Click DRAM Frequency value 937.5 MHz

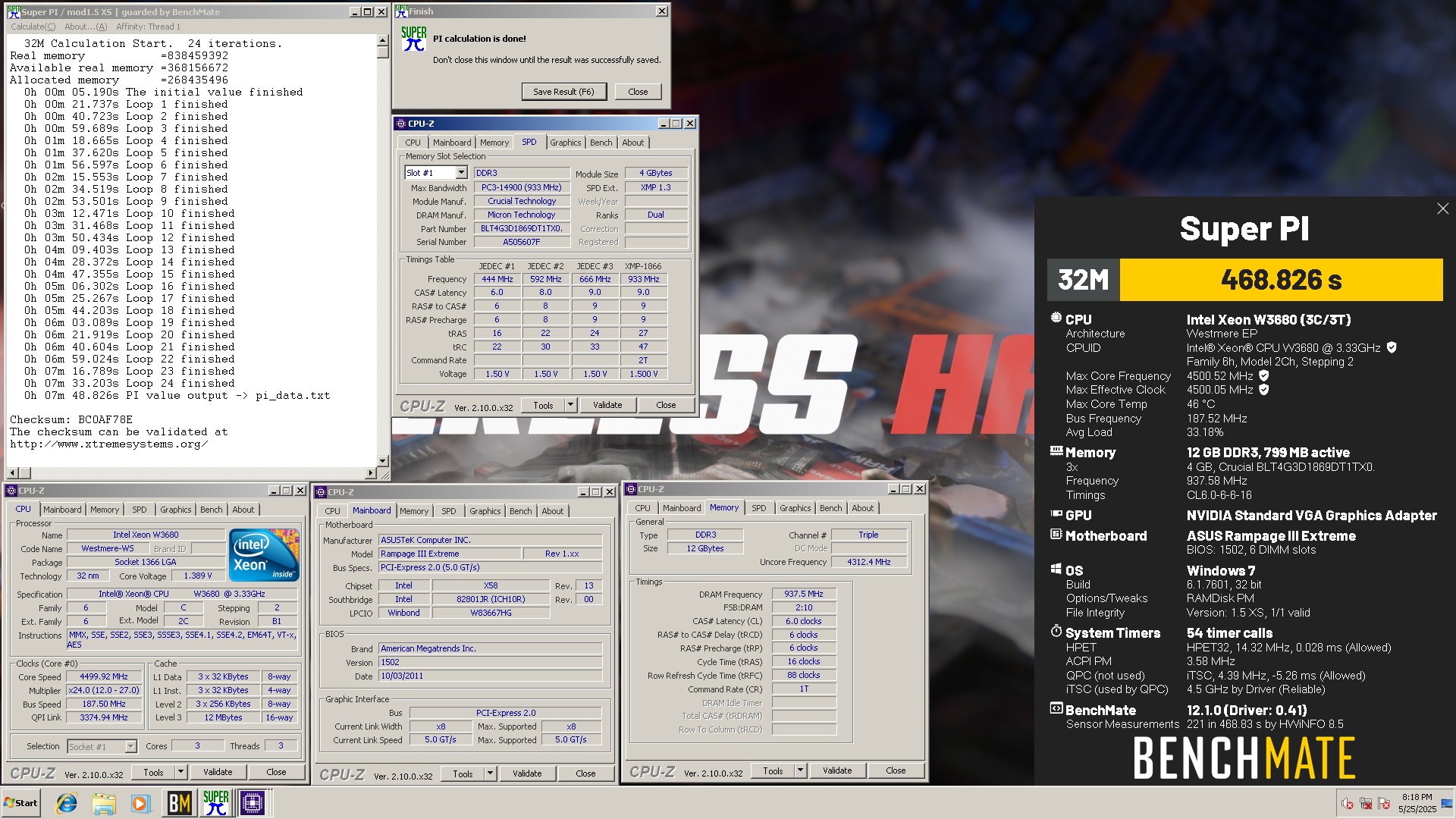(x=804, y=594)
